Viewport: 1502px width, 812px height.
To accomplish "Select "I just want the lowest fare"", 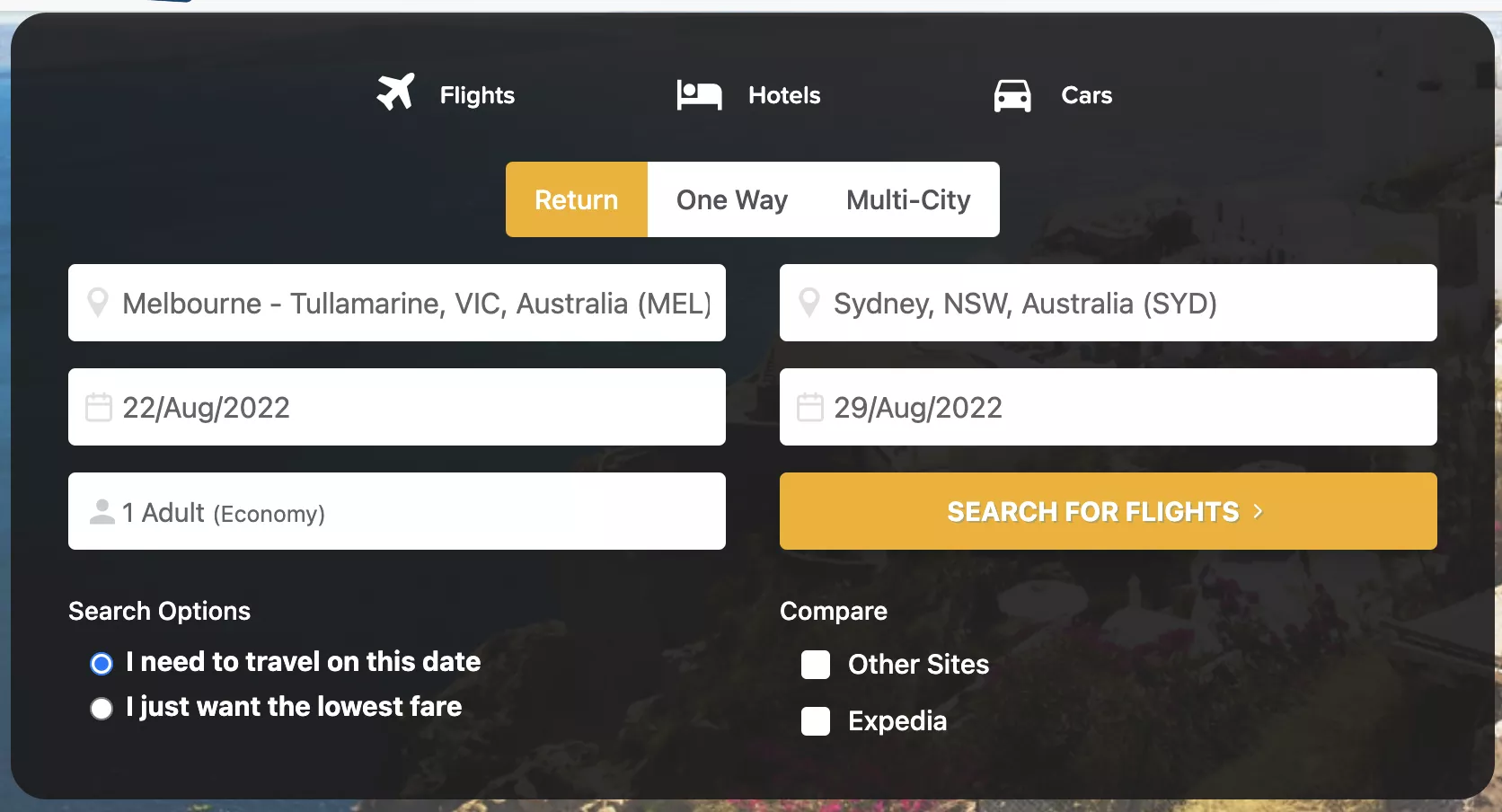I will [102, 709].
